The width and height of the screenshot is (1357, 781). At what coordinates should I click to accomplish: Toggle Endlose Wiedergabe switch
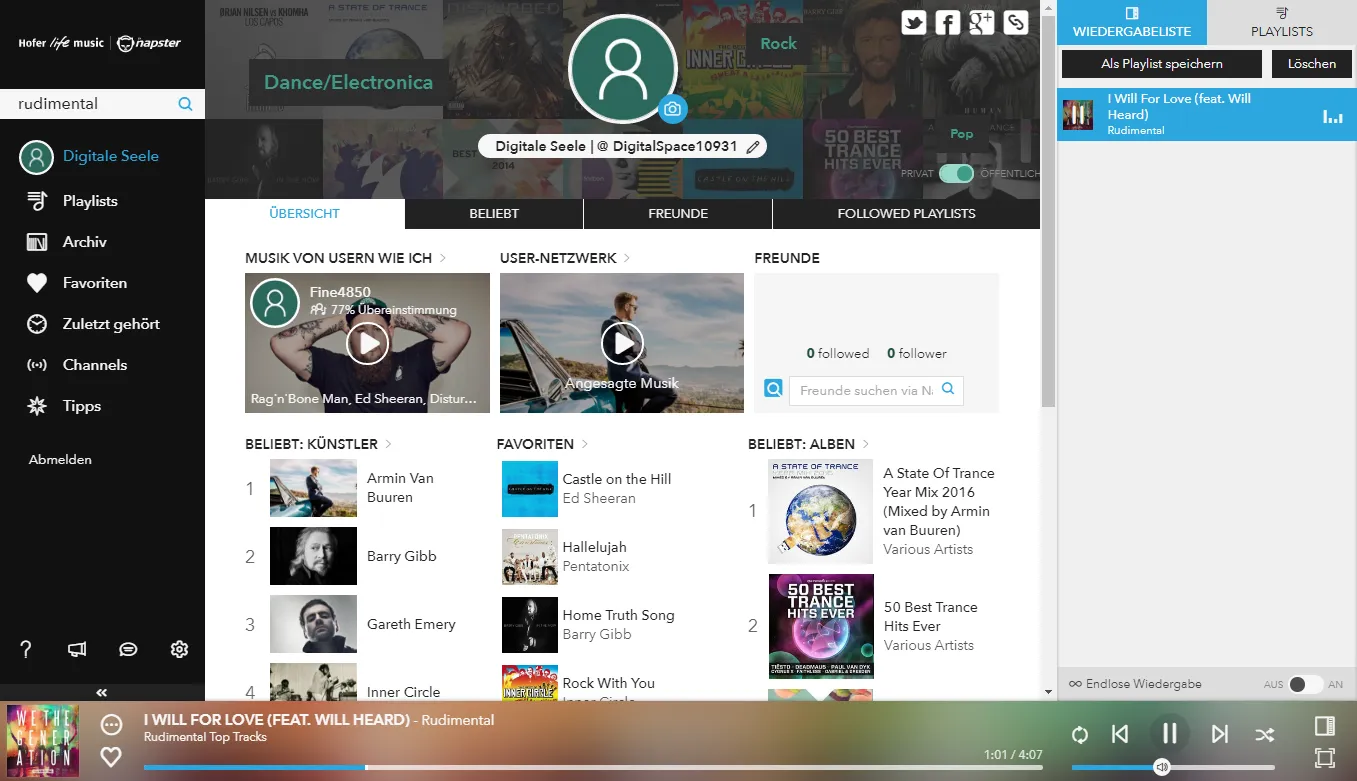1303,685
